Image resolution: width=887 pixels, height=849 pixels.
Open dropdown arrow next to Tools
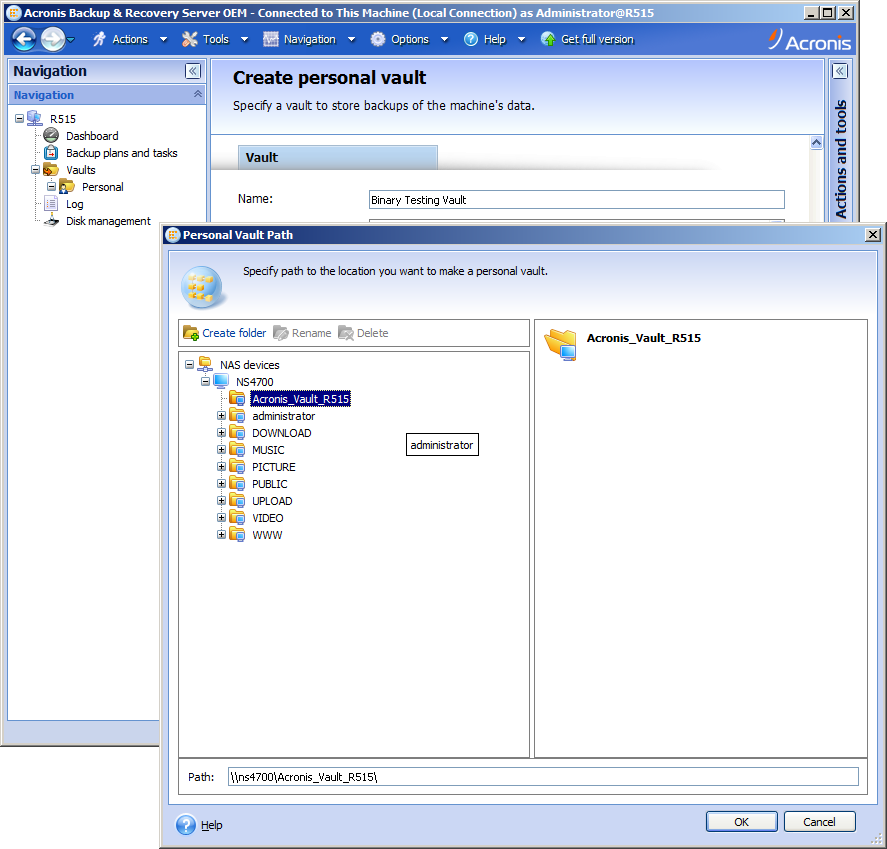click(244, 40)
